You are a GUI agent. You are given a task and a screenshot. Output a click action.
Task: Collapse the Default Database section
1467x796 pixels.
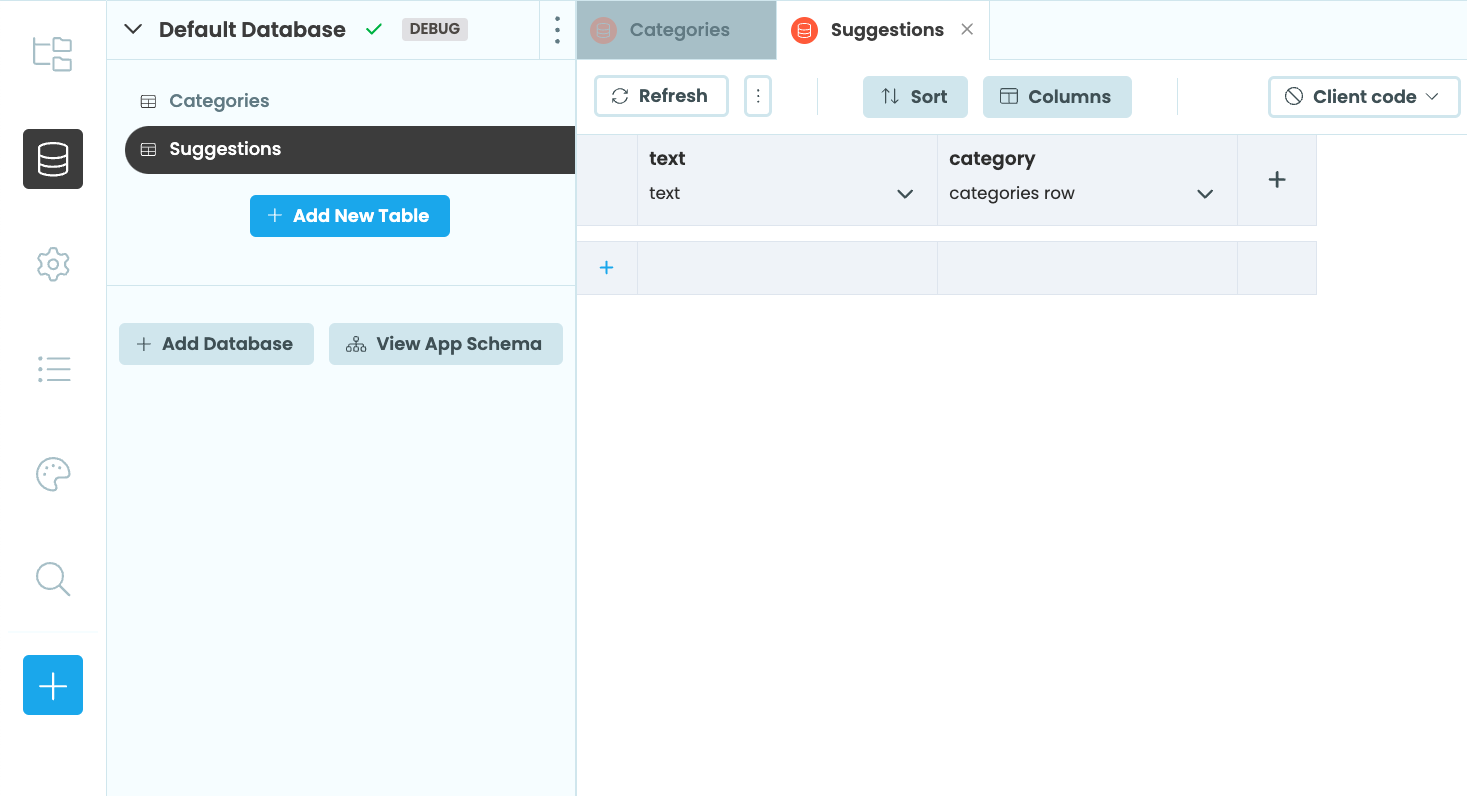(x=133, y=29)
